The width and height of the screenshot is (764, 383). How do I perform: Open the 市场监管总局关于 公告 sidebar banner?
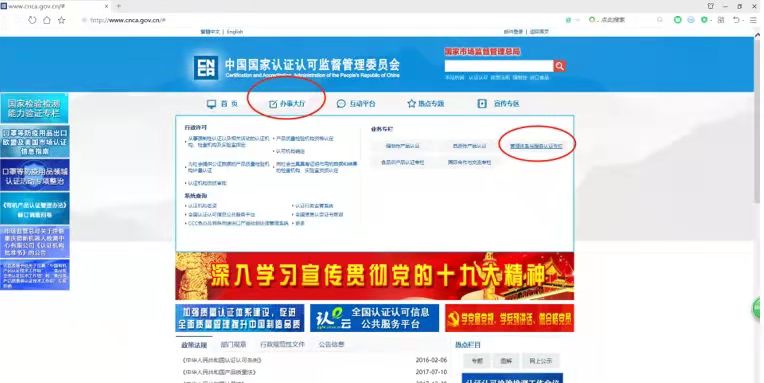(x=35, y=242)
